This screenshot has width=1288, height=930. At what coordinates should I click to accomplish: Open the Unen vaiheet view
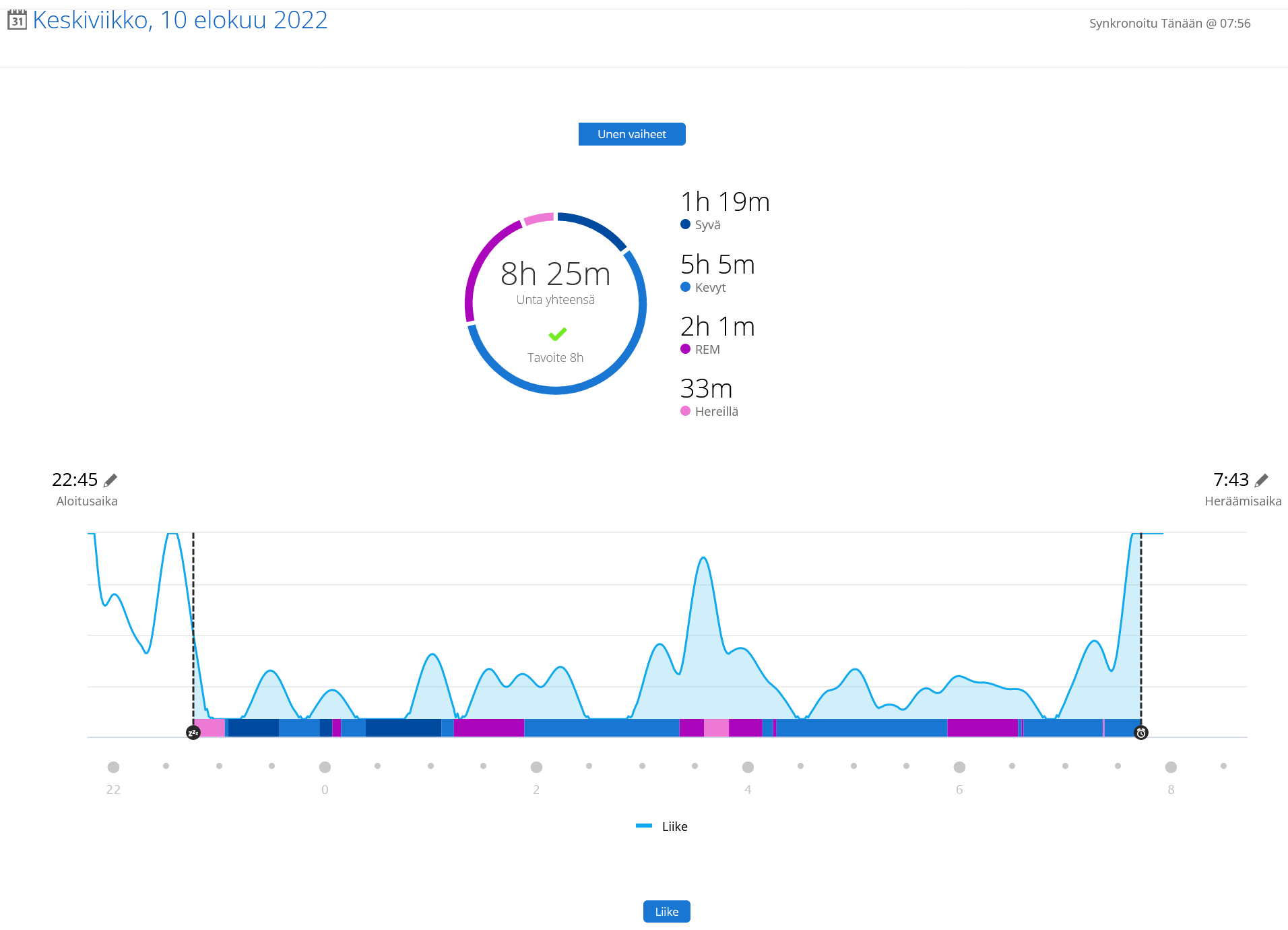point(631,134)
